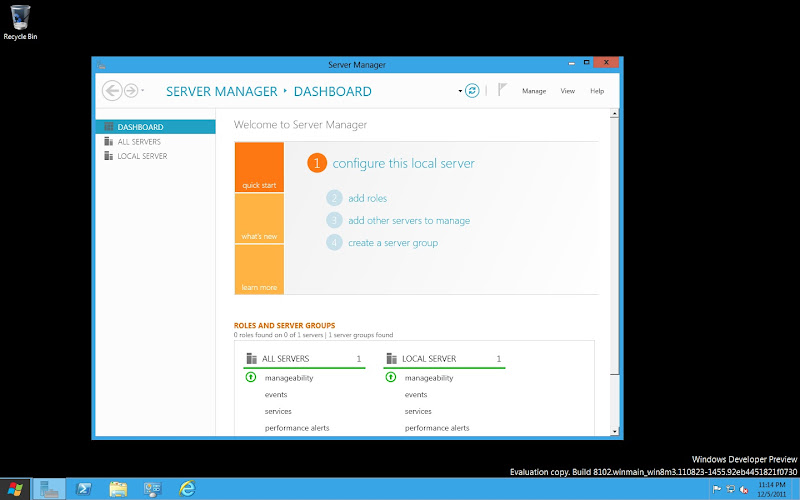Open the Local Server tile header
800x500 pixels.
click(x=444, y=359)
